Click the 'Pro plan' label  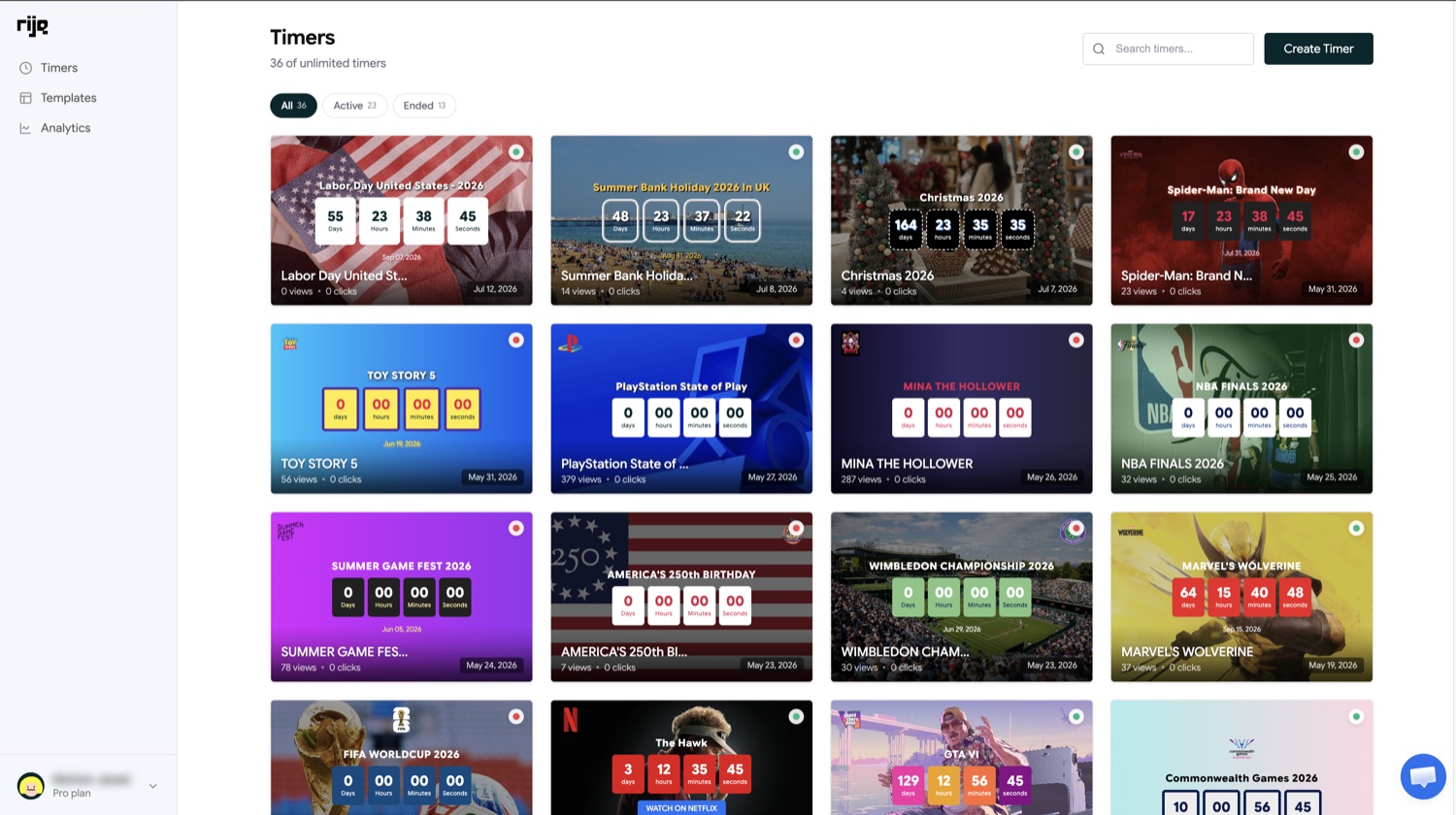pos(72,794)
